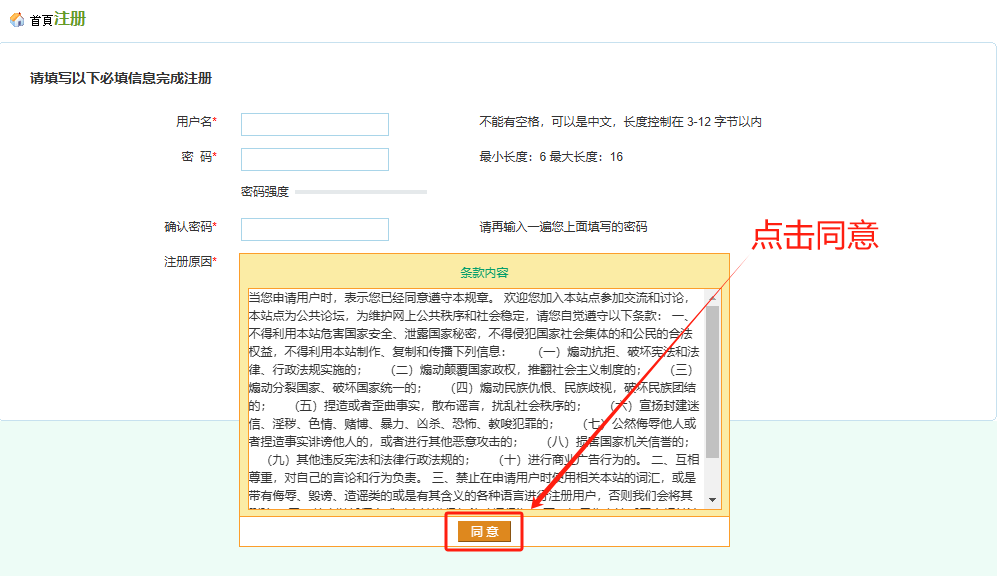Click the 用户名 field label
Screen dimensions: 997x576
click(x=194, y=122)
